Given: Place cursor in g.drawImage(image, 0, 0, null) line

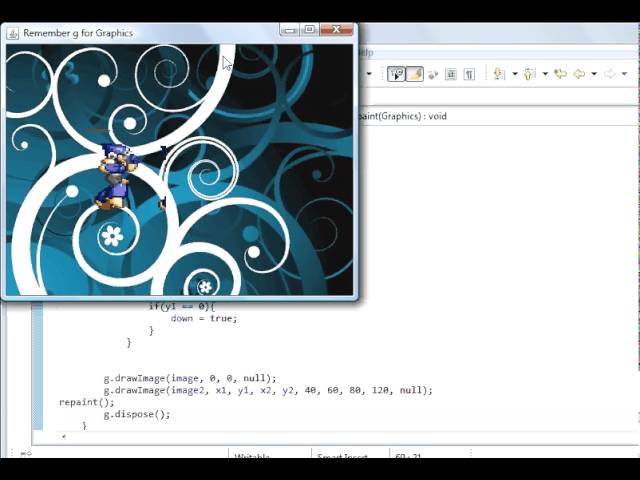Looking at the screenshot, I should tap(190, 378).
